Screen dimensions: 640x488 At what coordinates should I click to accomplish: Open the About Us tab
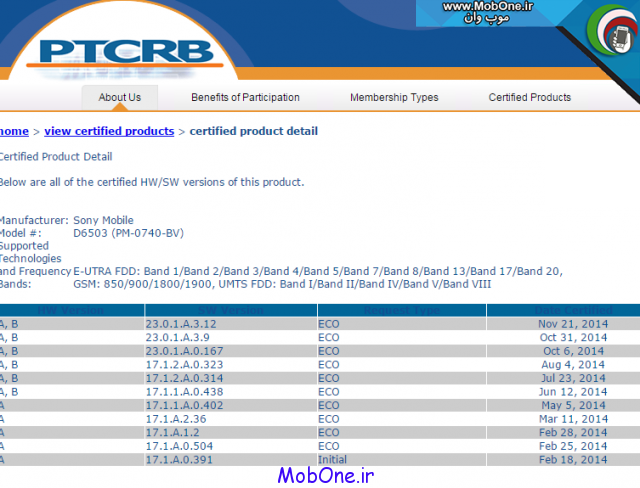119,98
